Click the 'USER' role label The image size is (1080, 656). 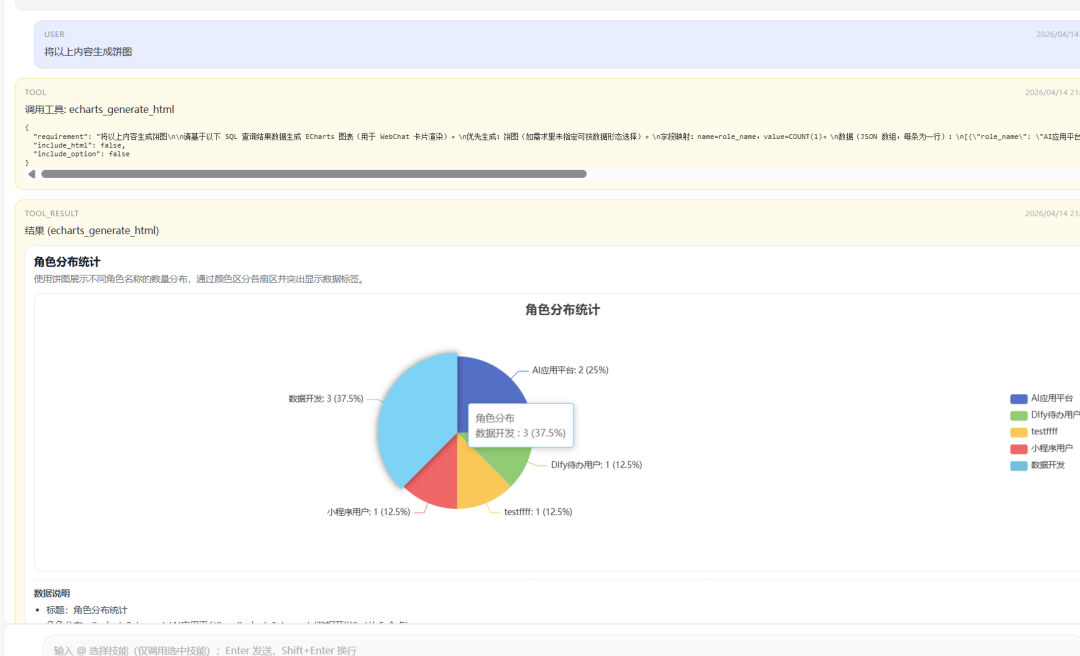[54, 34]
